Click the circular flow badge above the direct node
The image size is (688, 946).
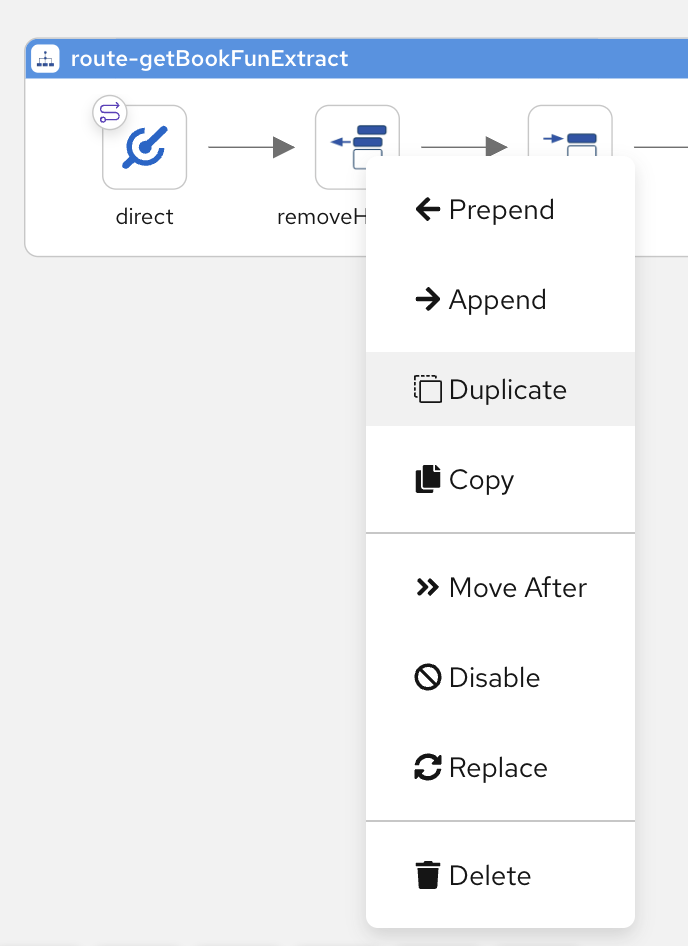point(110,113)
